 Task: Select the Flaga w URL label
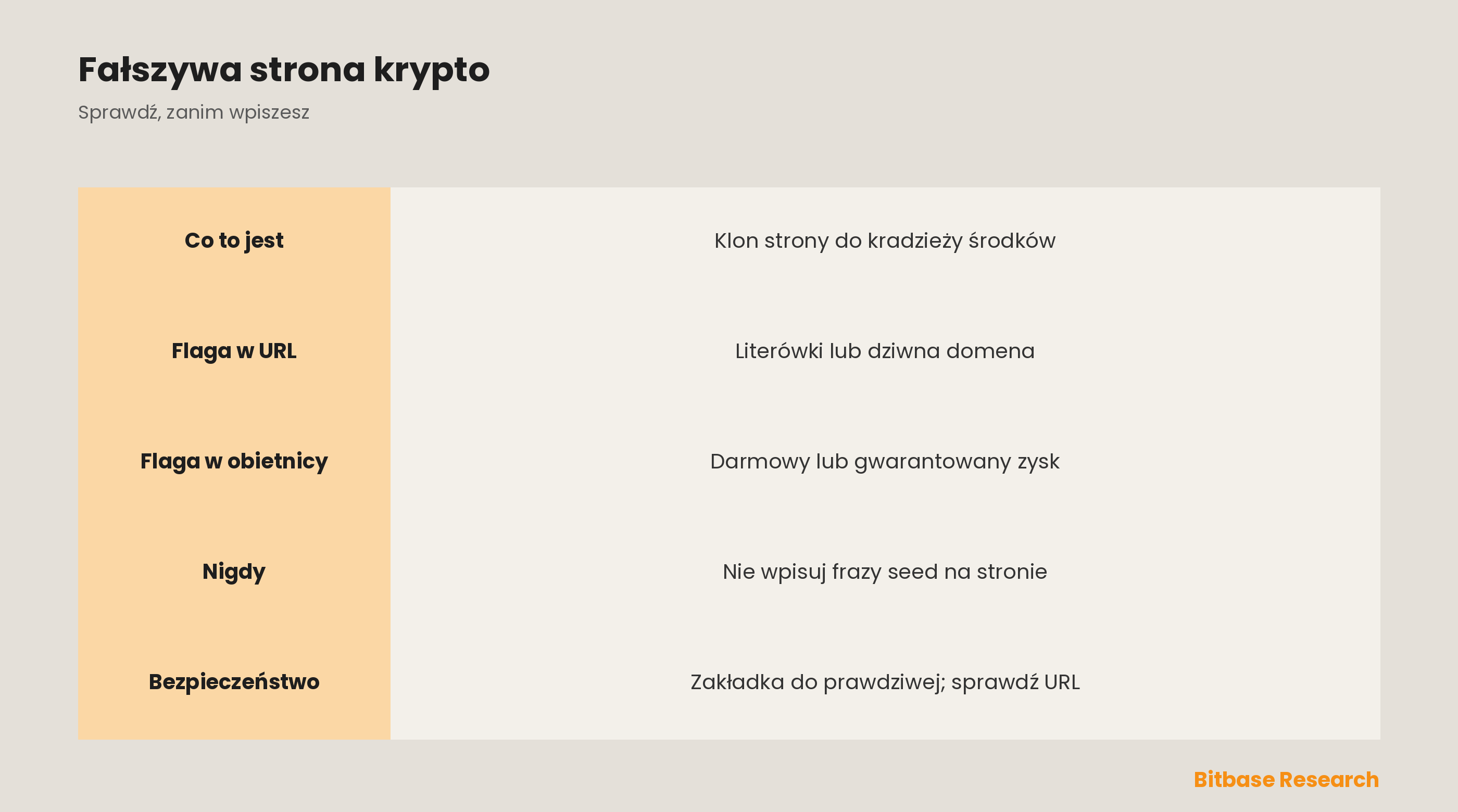(x=234, y=351)
